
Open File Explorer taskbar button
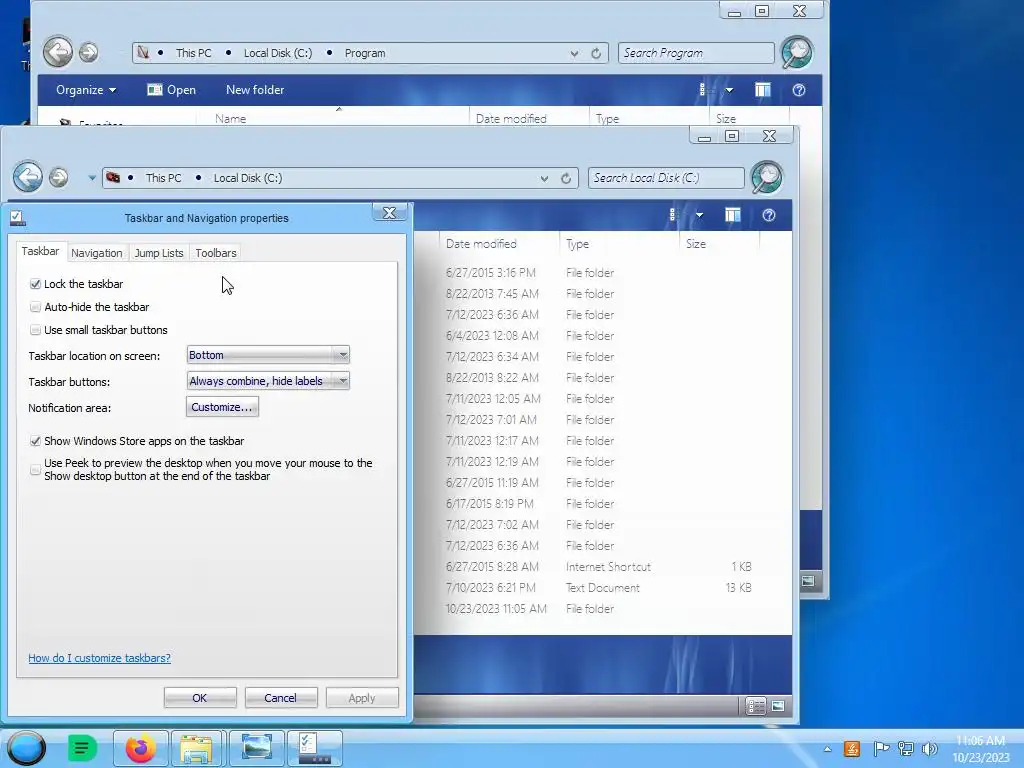point(197,748)
